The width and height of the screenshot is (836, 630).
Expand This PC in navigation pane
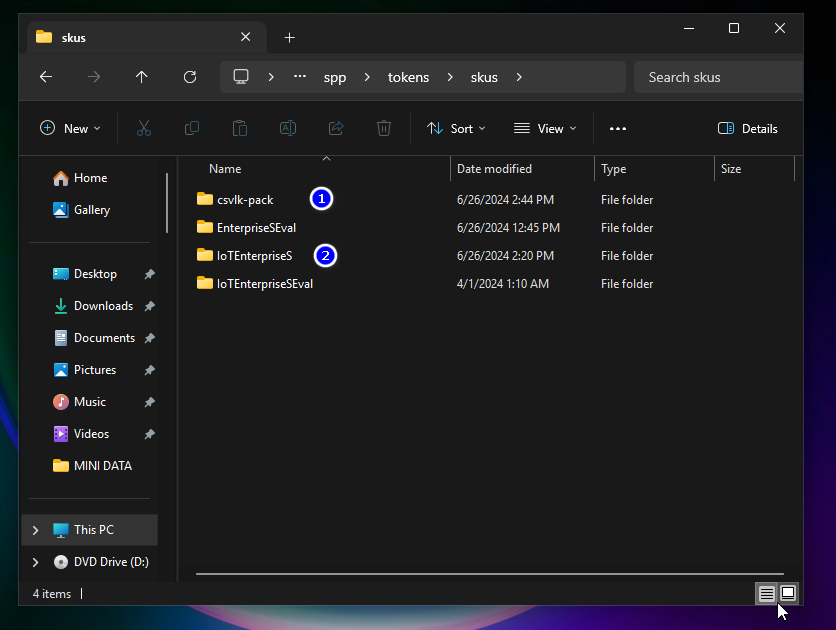(x=35, y=530)
